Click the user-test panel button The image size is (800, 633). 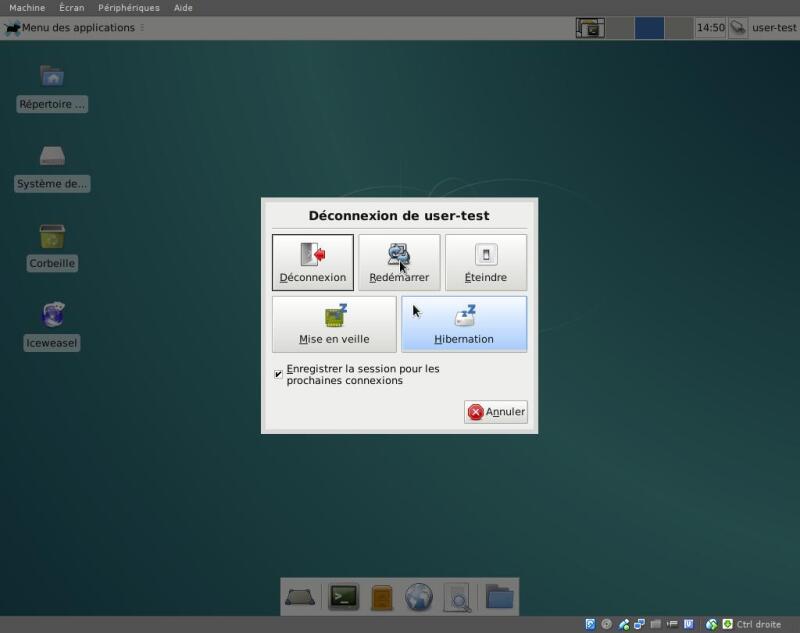tap(773, 28)
